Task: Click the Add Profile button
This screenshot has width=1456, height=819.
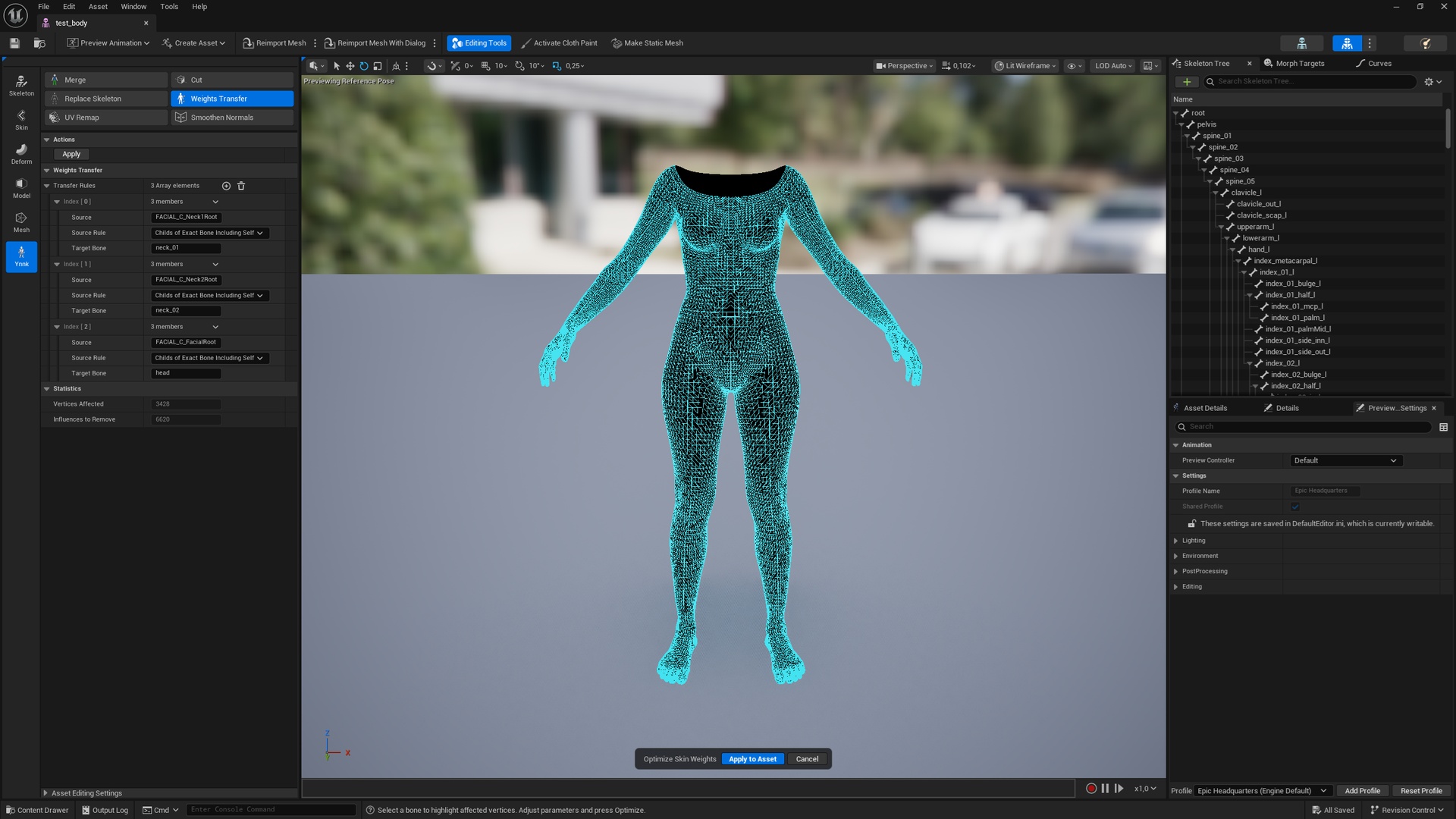Action: tap(1362, 791)
